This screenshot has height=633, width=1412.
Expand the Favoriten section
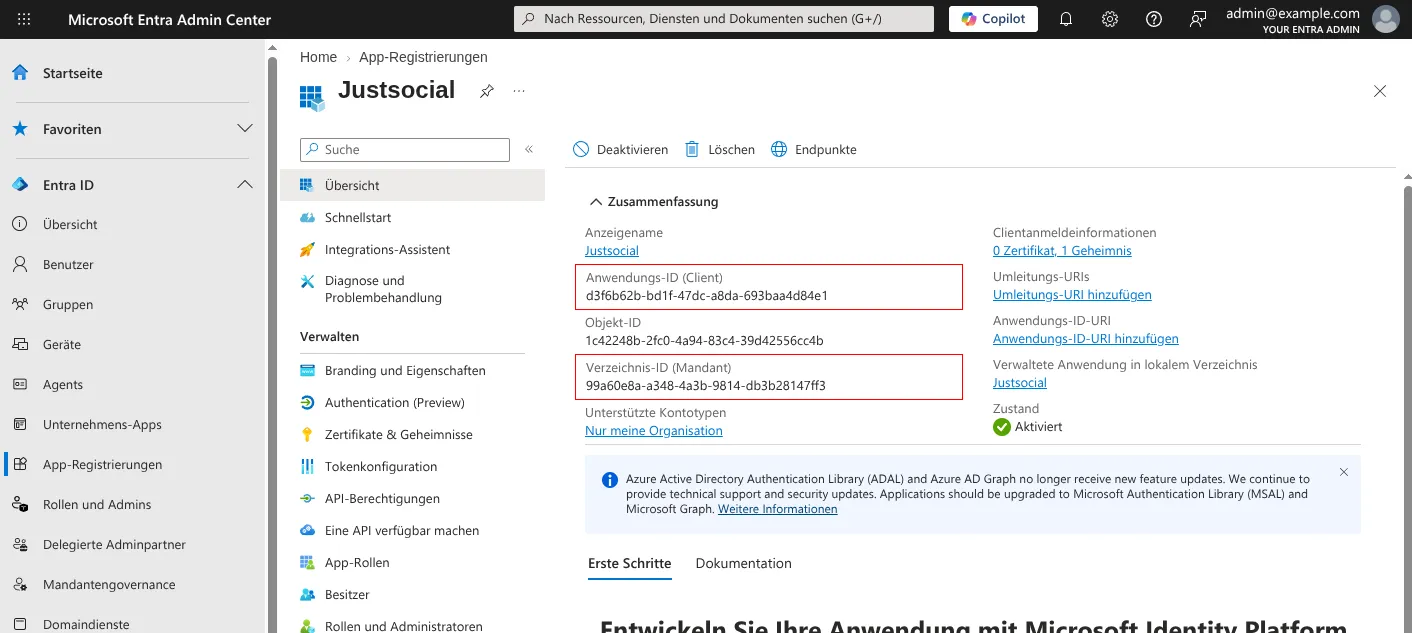(244, 129)
